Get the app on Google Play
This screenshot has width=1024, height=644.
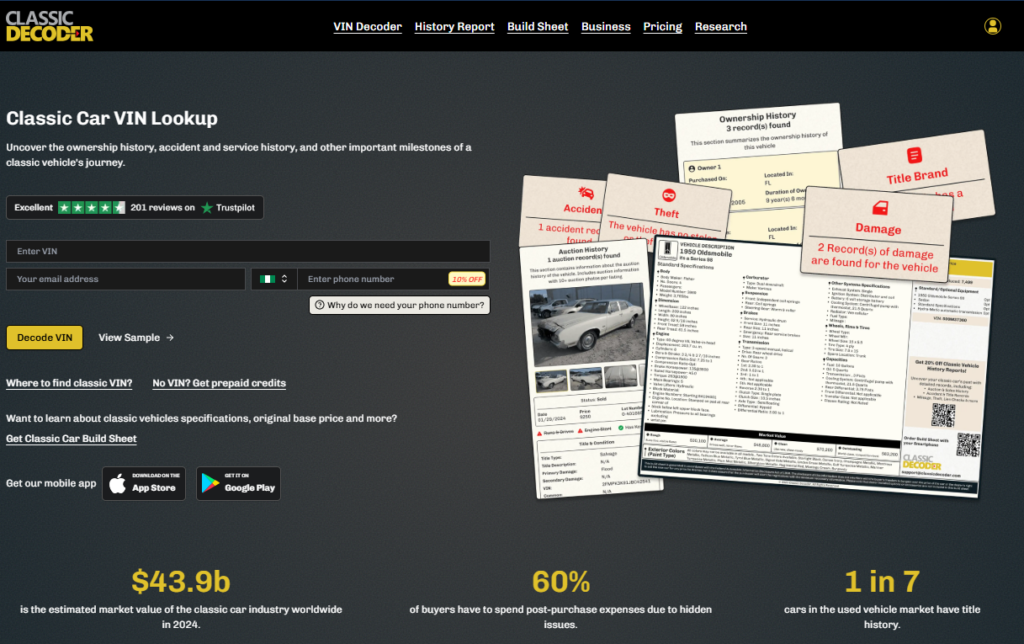coord(238,483)
